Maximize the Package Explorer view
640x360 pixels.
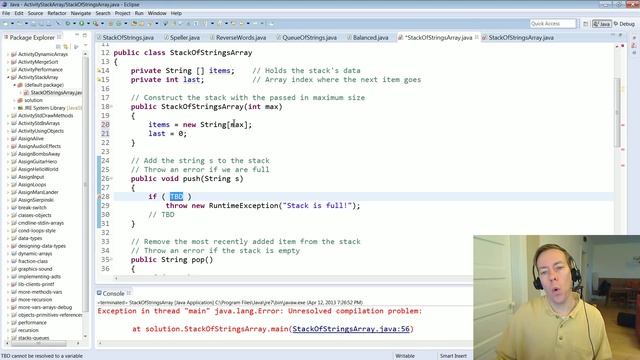pos(84,36)
